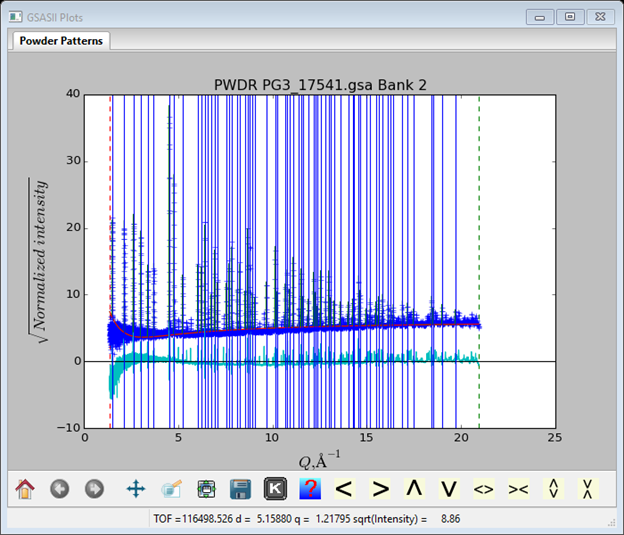The width and height of the screenshot is (624, 535).
Task: Switch to the Powder Patterns tab
Action: click(x=61, y=41)
